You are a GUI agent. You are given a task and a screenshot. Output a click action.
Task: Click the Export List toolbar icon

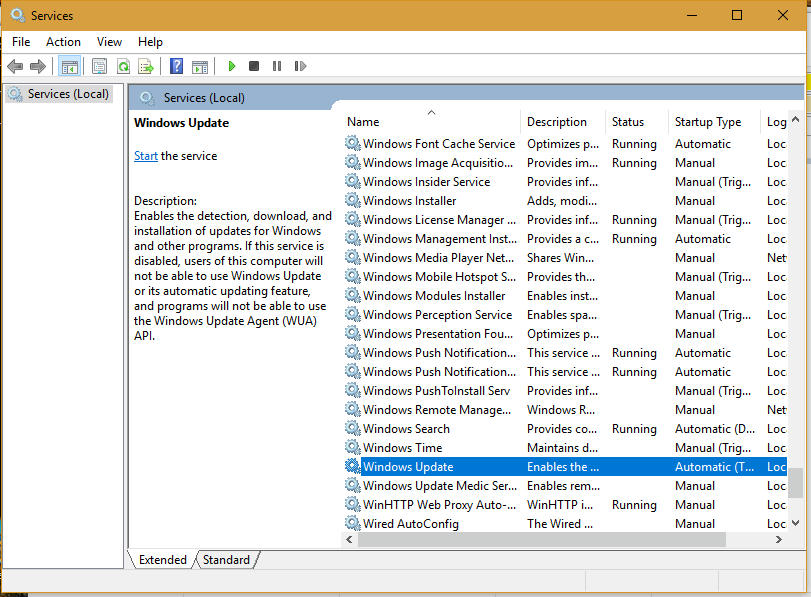[146, 67]
